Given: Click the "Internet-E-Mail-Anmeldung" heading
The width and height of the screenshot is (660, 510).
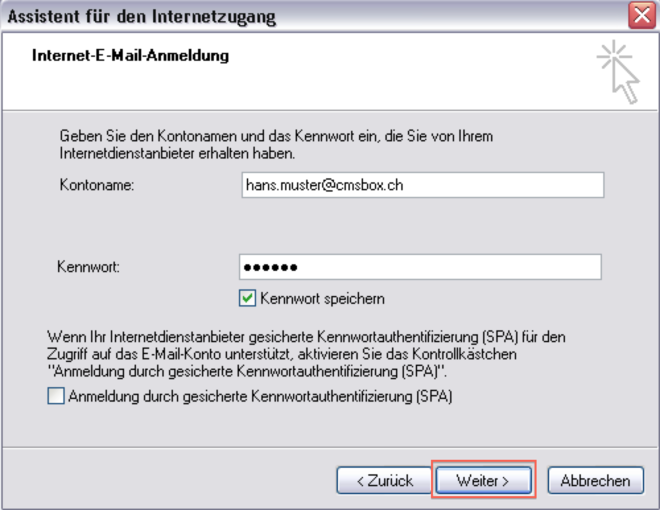Looking at the screenshot, I should (131, 56).
